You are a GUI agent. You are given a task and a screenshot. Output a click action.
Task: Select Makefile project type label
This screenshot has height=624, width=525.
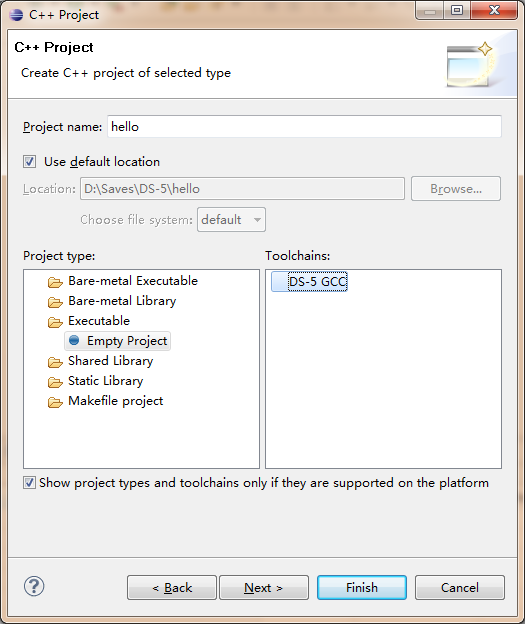[115, 401]
